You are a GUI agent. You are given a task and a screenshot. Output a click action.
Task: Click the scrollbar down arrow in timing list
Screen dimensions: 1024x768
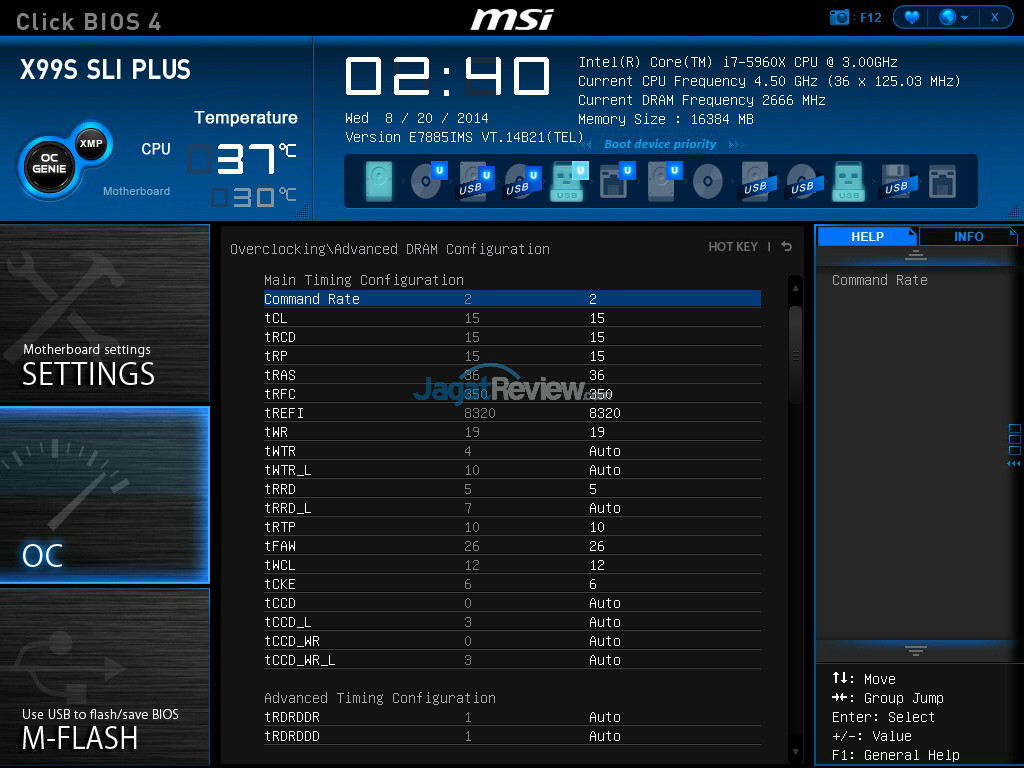(x=795, y=752)
